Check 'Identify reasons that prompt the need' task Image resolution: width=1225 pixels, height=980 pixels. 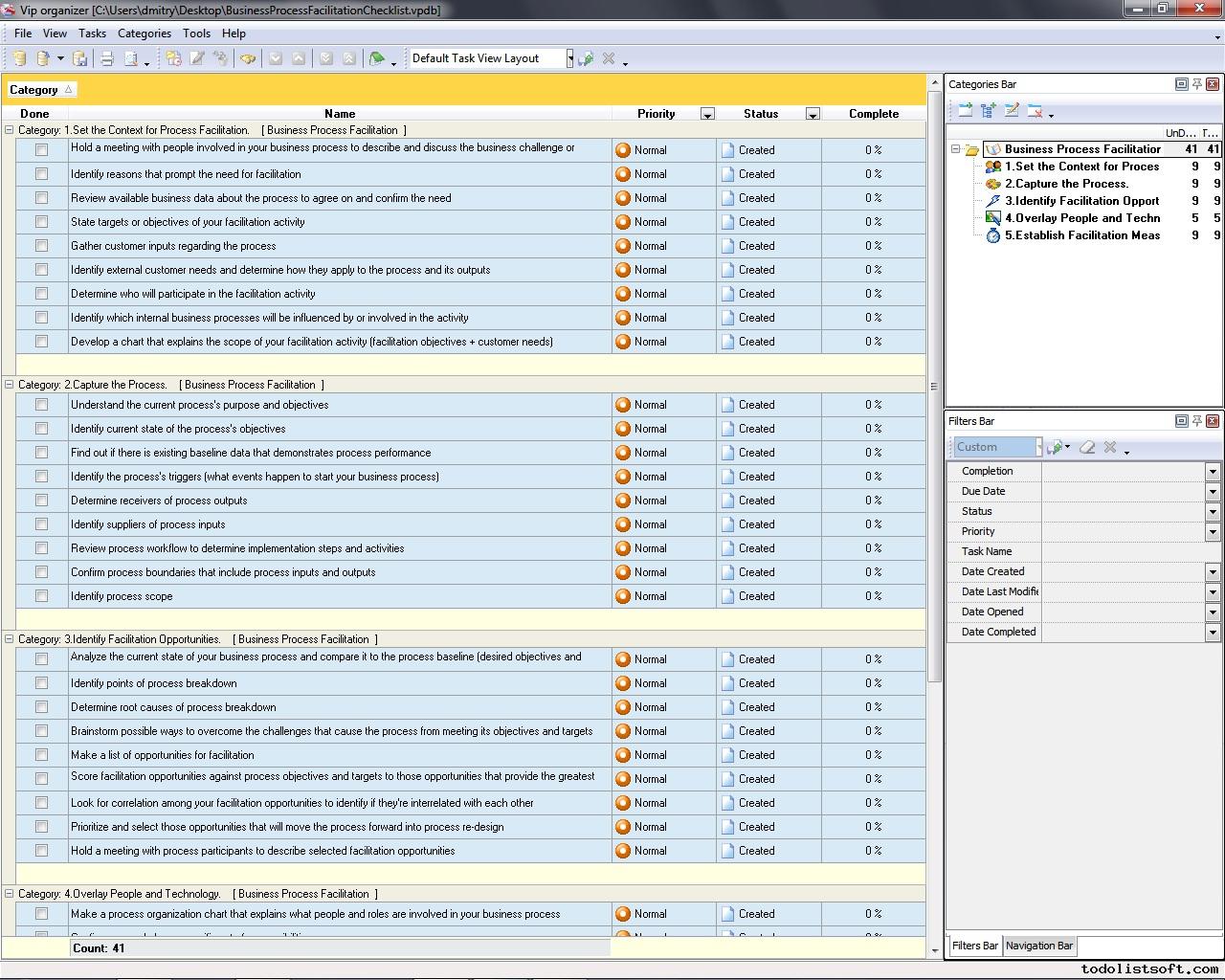pos(41,174)
